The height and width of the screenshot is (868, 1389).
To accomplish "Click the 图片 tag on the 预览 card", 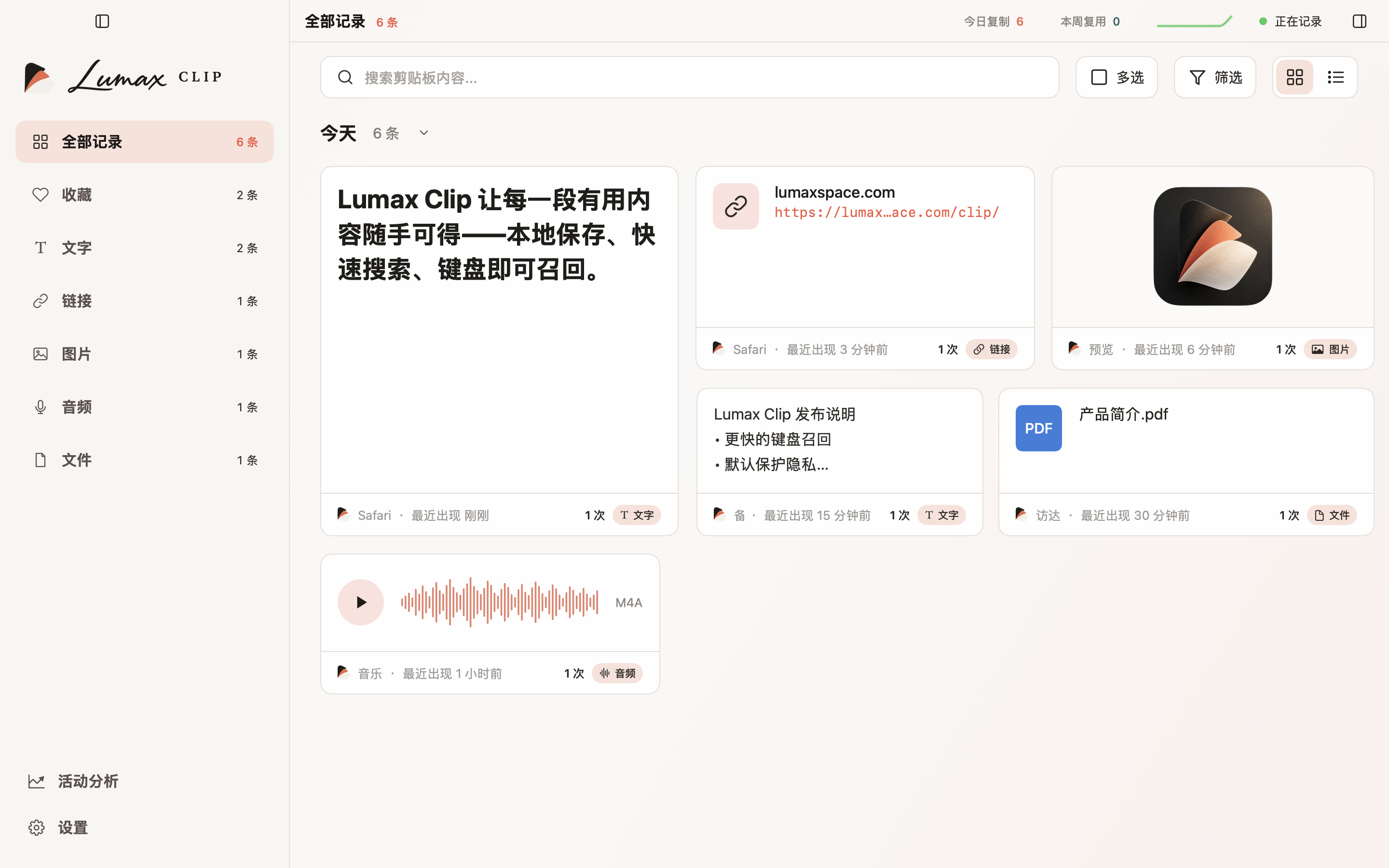I will click(1330, 349).
